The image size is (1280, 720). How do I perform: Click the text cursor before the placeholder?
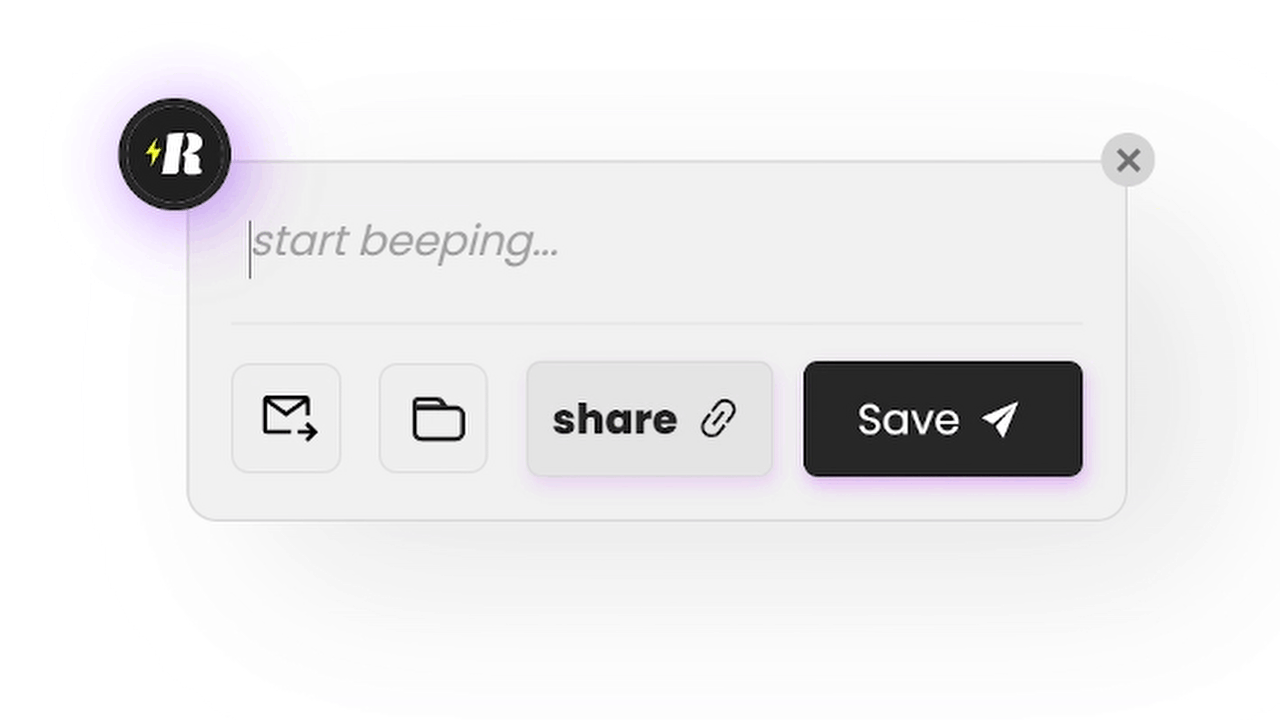[x=250, y=250]
